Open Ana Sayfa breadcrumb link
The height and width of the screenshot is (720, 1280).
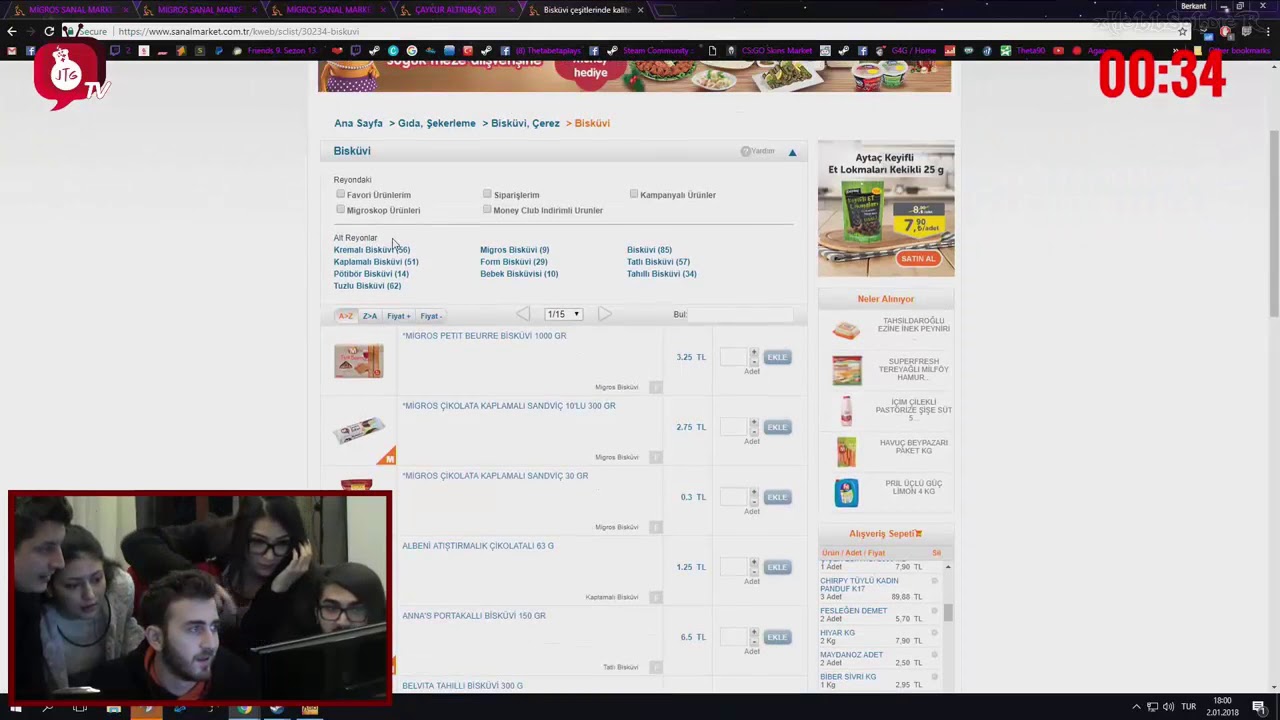(x=358, y=123)
